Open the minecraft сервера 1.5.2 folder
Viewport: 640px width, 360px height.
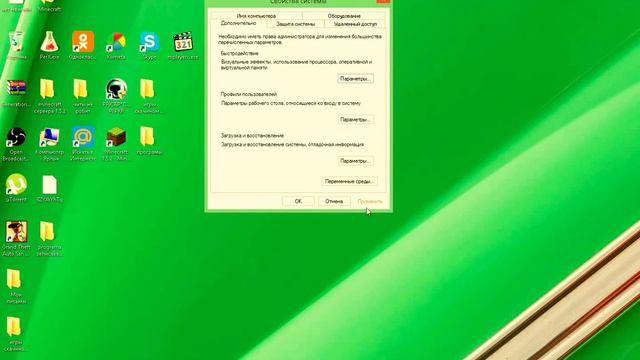tap(47, 89)
